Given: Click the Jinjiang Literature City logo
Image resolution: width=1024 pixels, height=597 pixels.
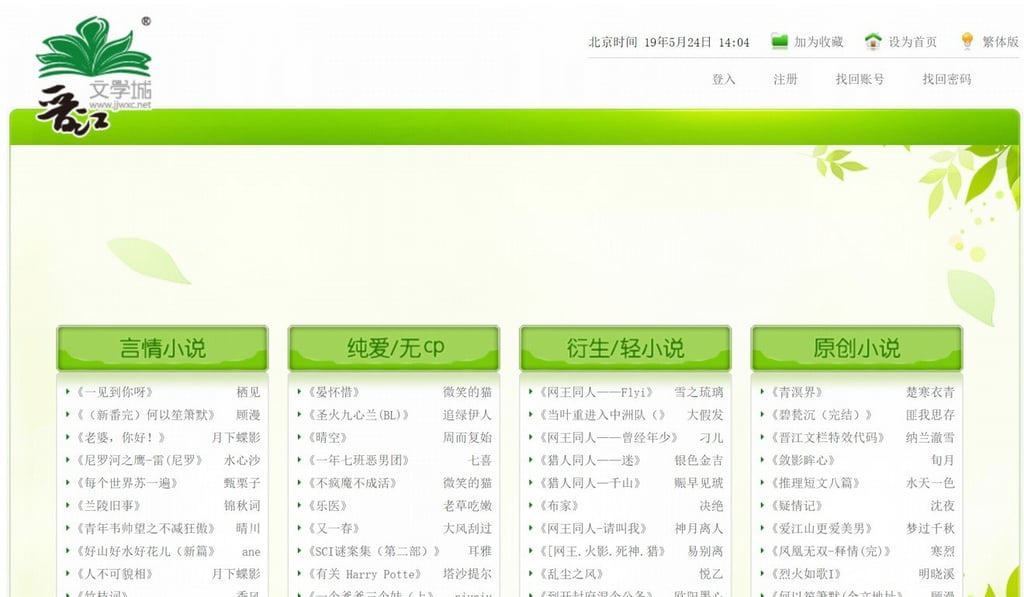Looking at the screenshot, I should (x=93, y=75).
